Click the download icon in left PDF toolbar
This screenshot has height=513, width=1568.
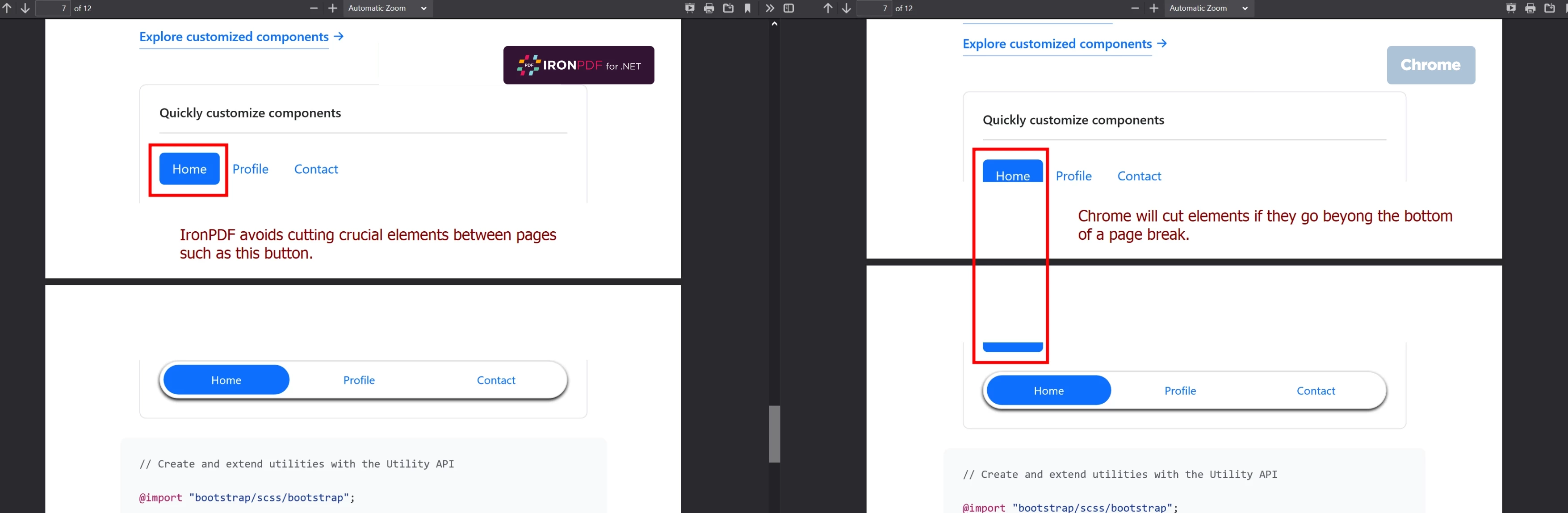[728, 8]
